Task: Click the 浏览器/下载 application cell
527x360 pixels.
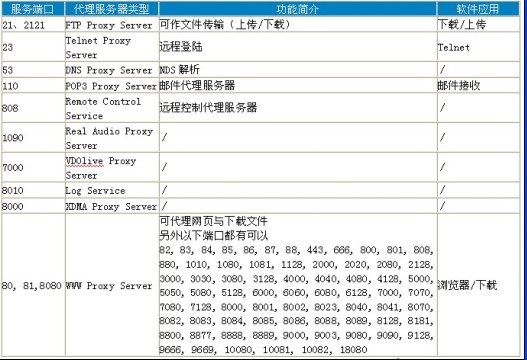Action: (478, 285)
